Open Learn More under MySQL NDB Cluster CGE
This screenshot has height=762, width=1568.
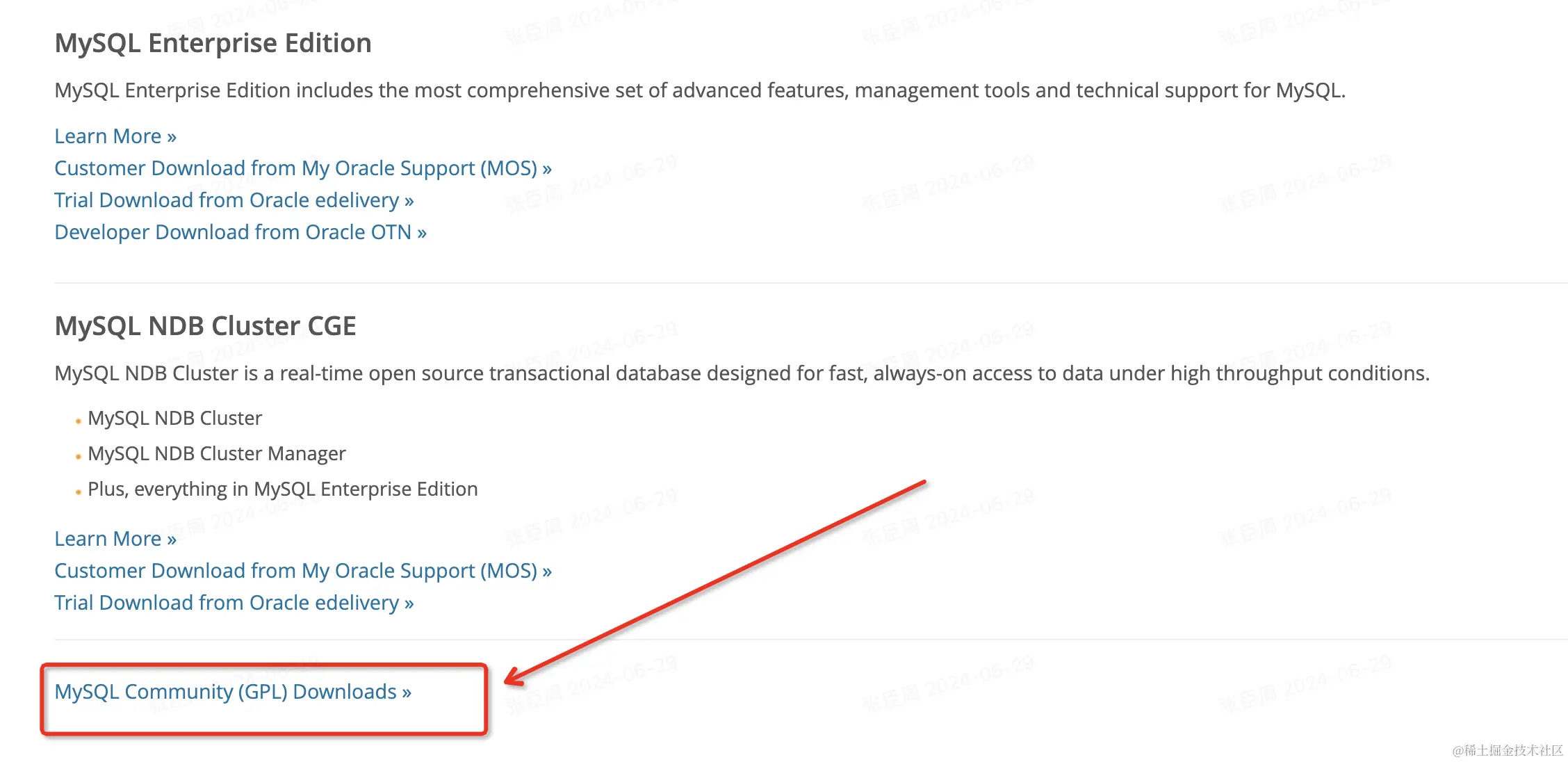click(x=115, y=539)
